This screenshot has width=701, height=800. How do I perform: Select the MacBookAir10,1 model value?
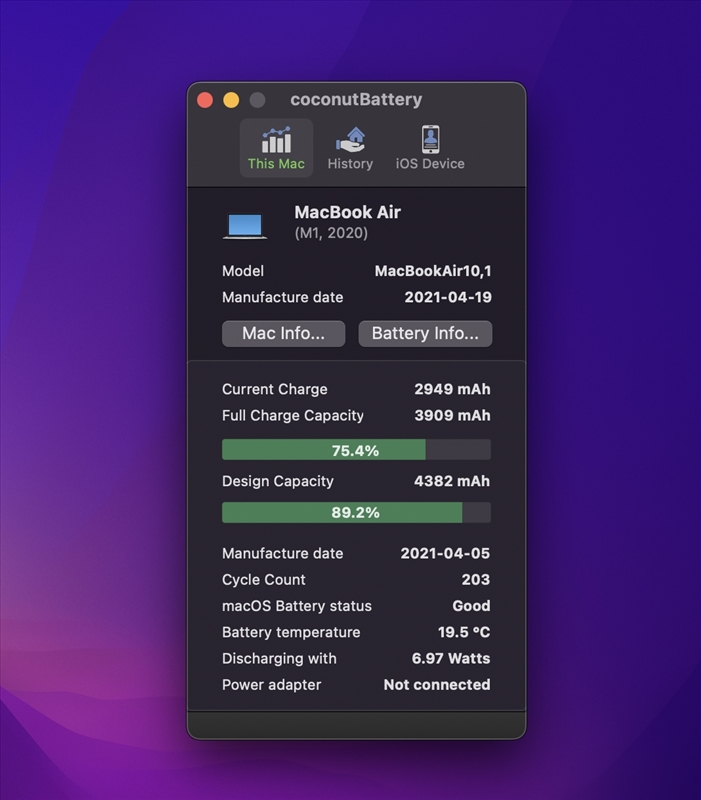coord(433,271)
